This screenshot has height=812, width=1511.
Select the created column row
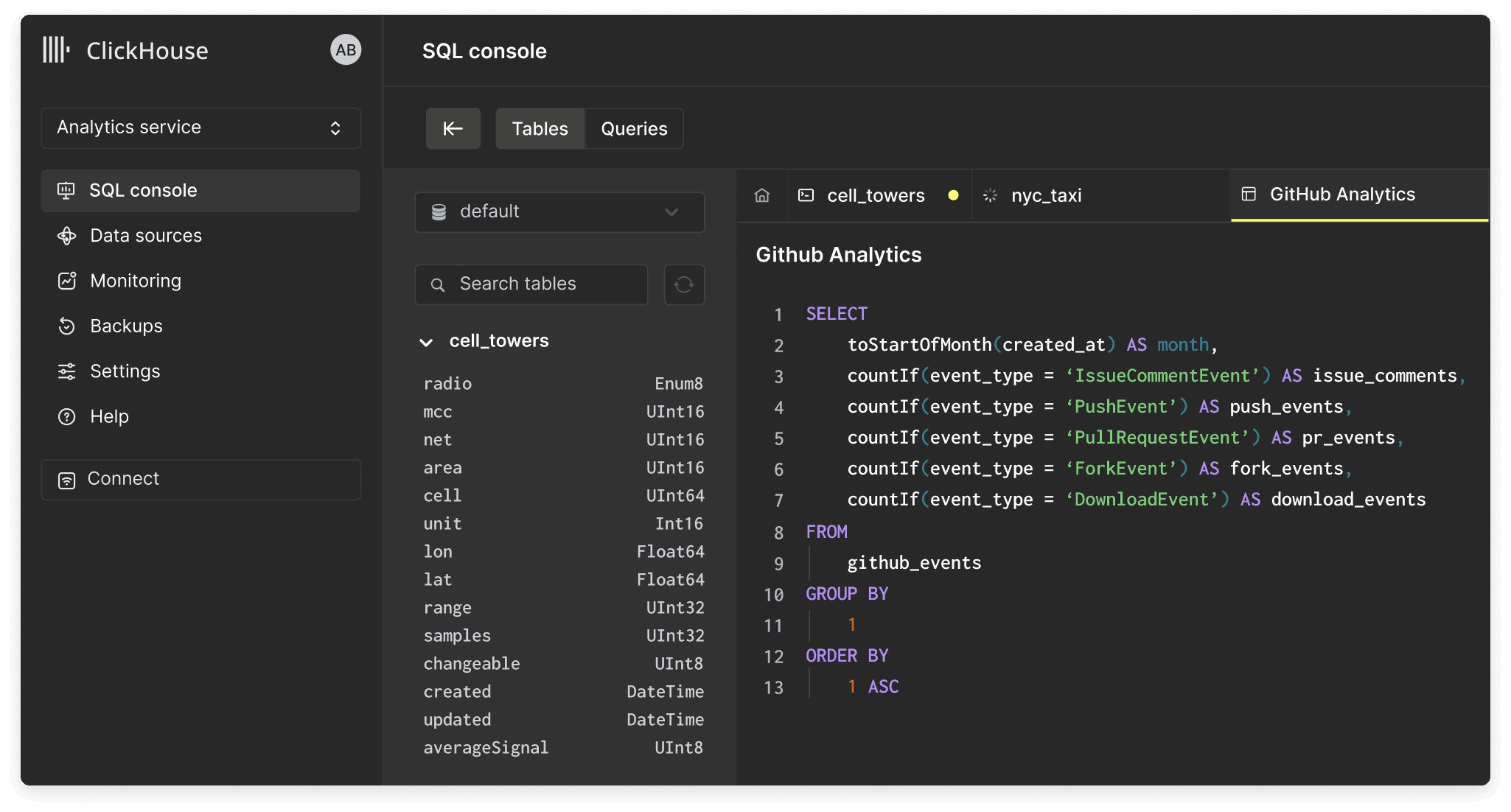[563, 692]
